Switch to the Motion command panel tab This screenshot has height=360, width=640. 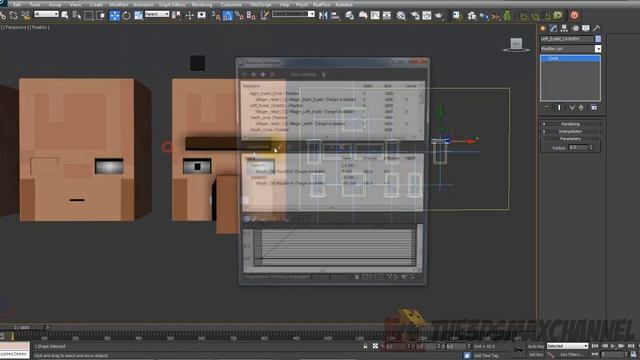(576, 28)
